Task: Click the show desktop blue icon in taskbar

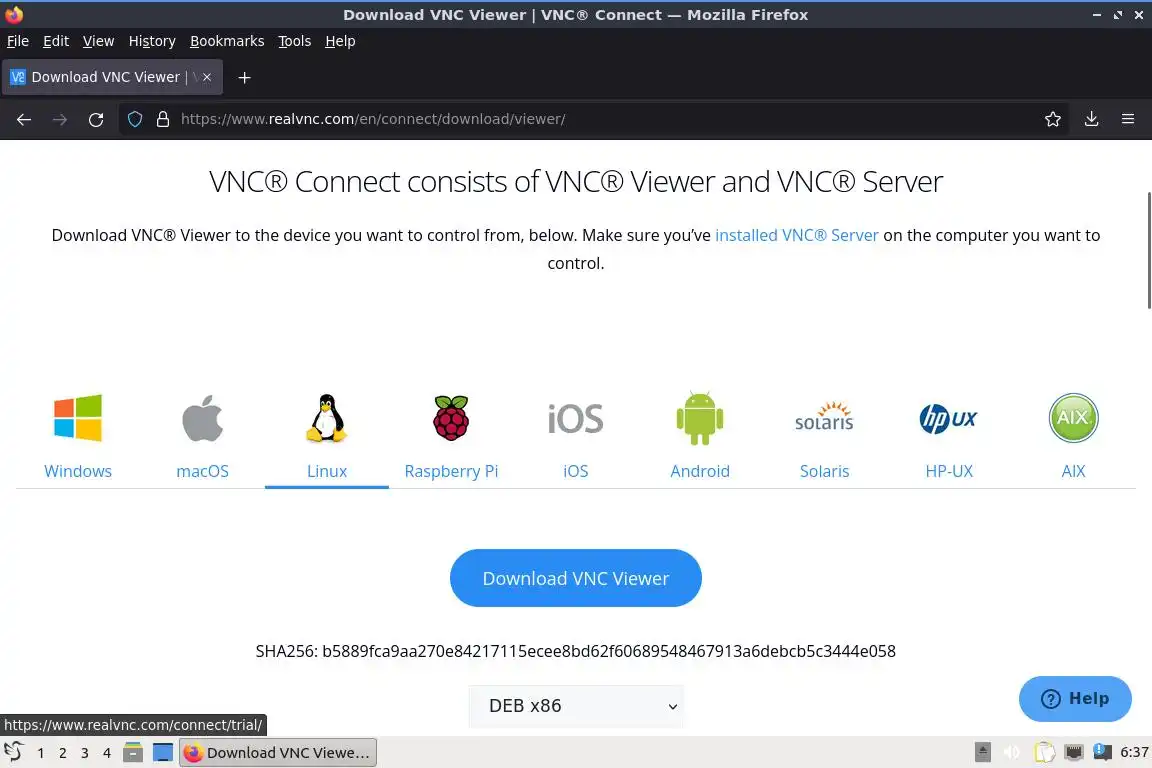Action: (x=163, y=752)
